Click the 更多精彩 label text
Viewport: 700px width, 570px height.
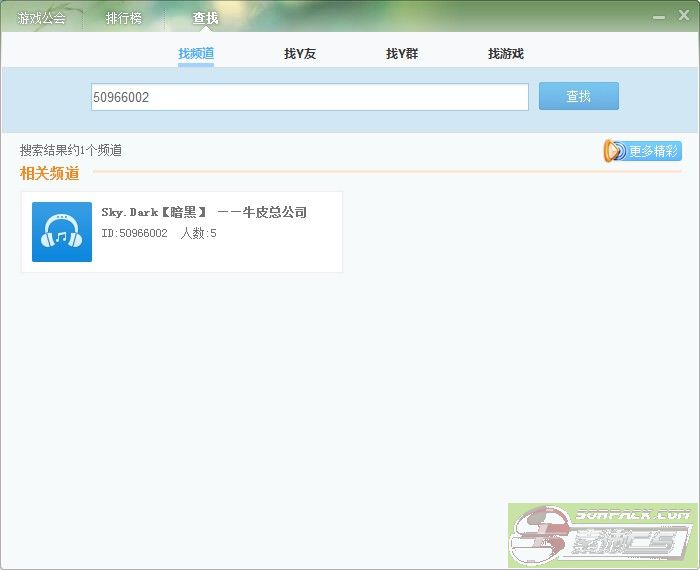[x=654, y=151]
